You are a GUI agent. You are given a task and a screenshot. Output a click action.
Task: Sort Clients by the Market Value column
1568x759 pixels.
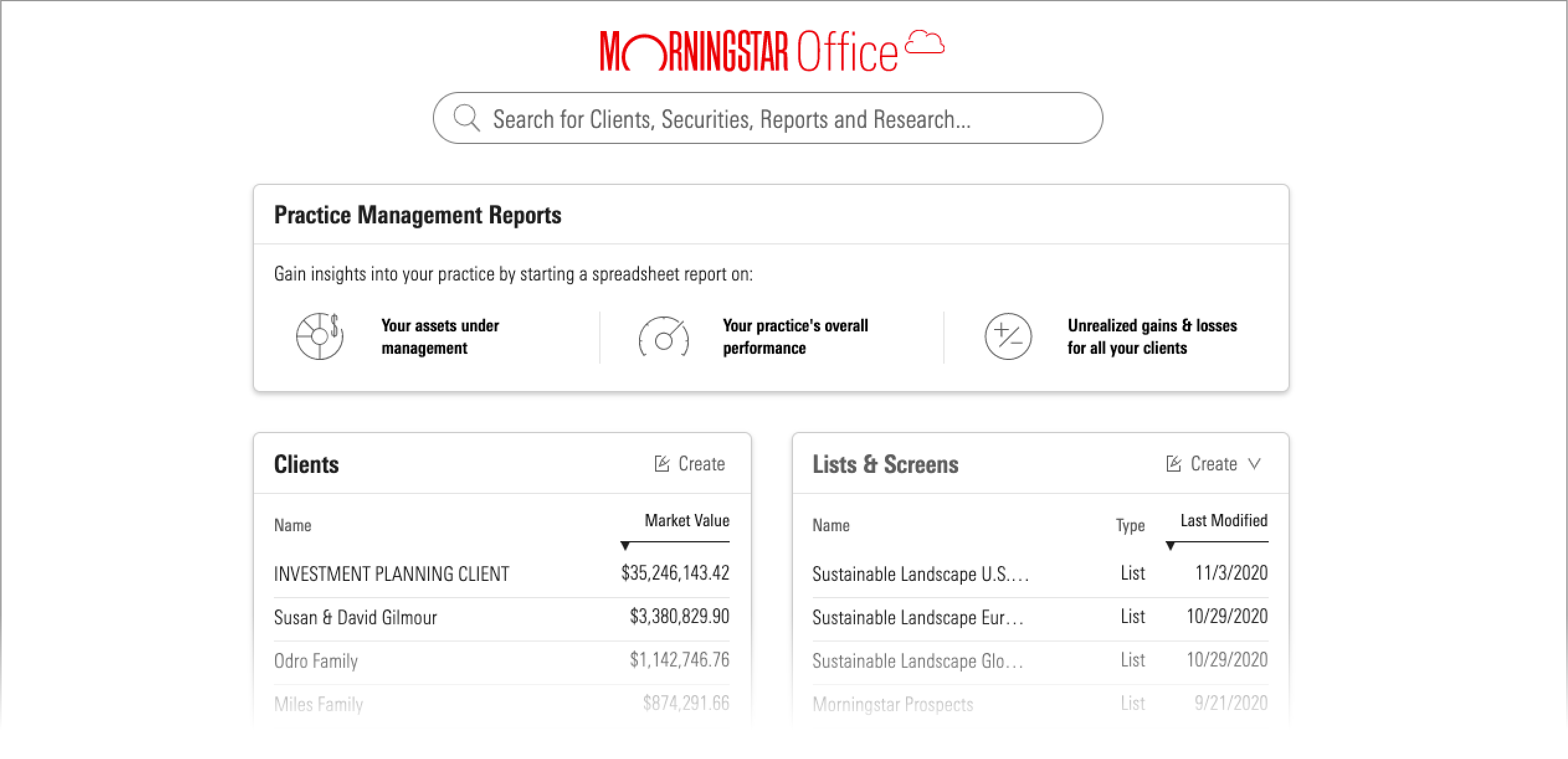point(686,521)
